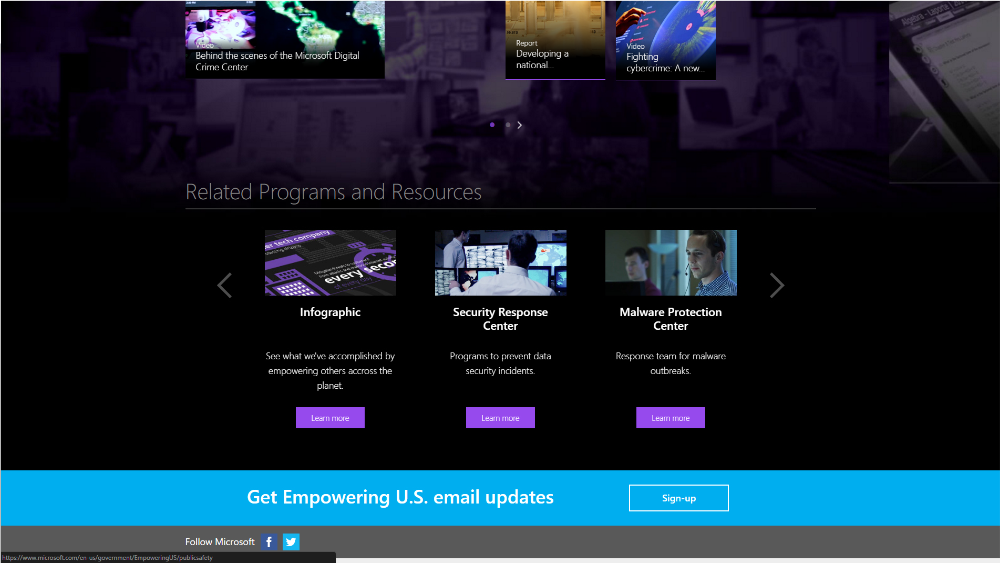Click 'See what we've accomplished' description text

(330, 370)
